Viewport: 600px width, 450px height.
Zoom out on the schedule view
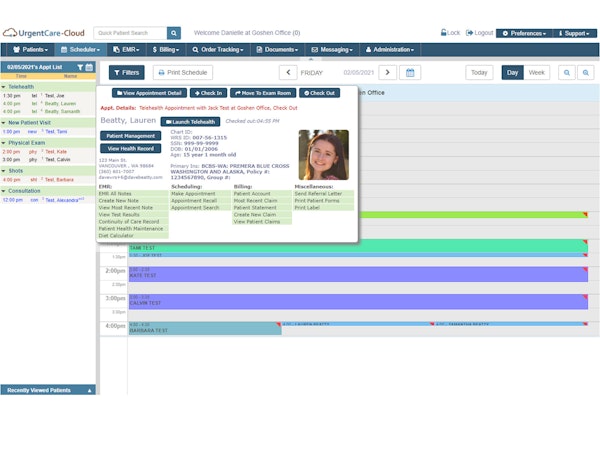[x=587, y=73]
